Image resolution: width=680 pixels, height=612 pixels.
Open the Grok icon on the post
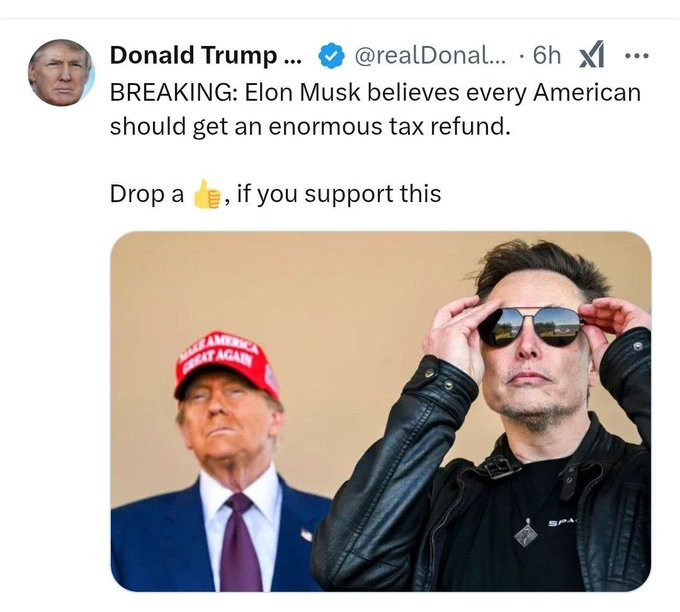(593, 55)
